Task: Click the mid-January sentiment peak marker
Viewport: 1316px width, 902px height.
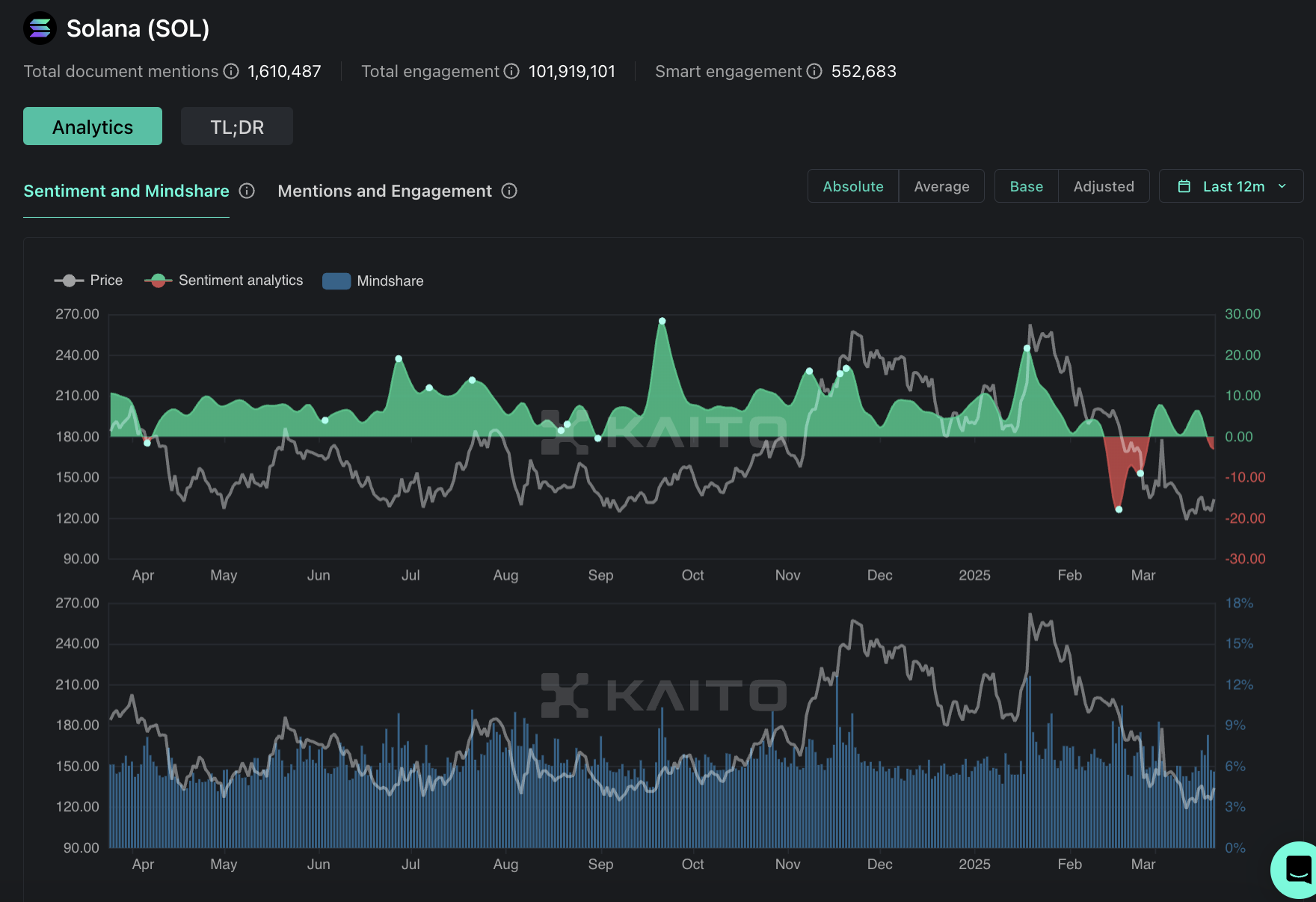Action: [1027, 349]
